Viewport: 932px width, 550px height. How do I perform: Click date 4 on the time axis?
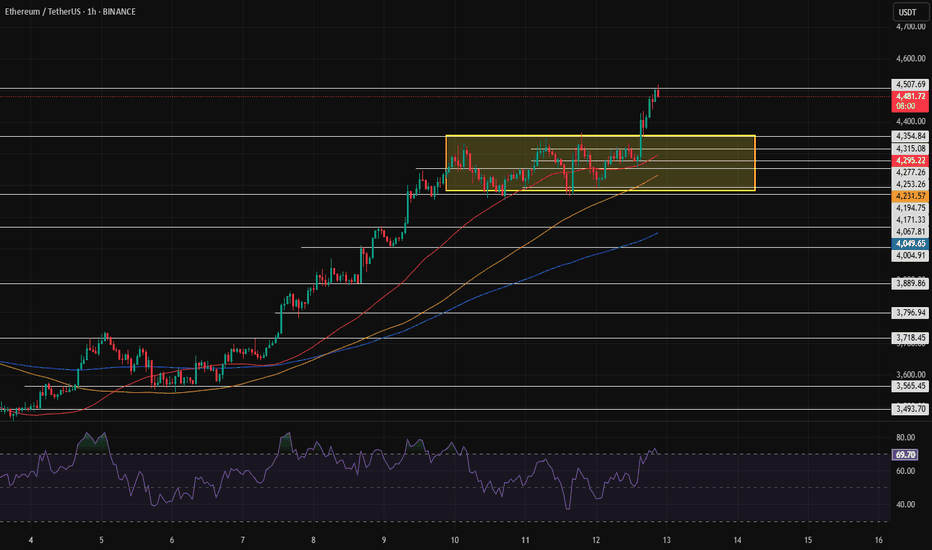pos(31,540)
